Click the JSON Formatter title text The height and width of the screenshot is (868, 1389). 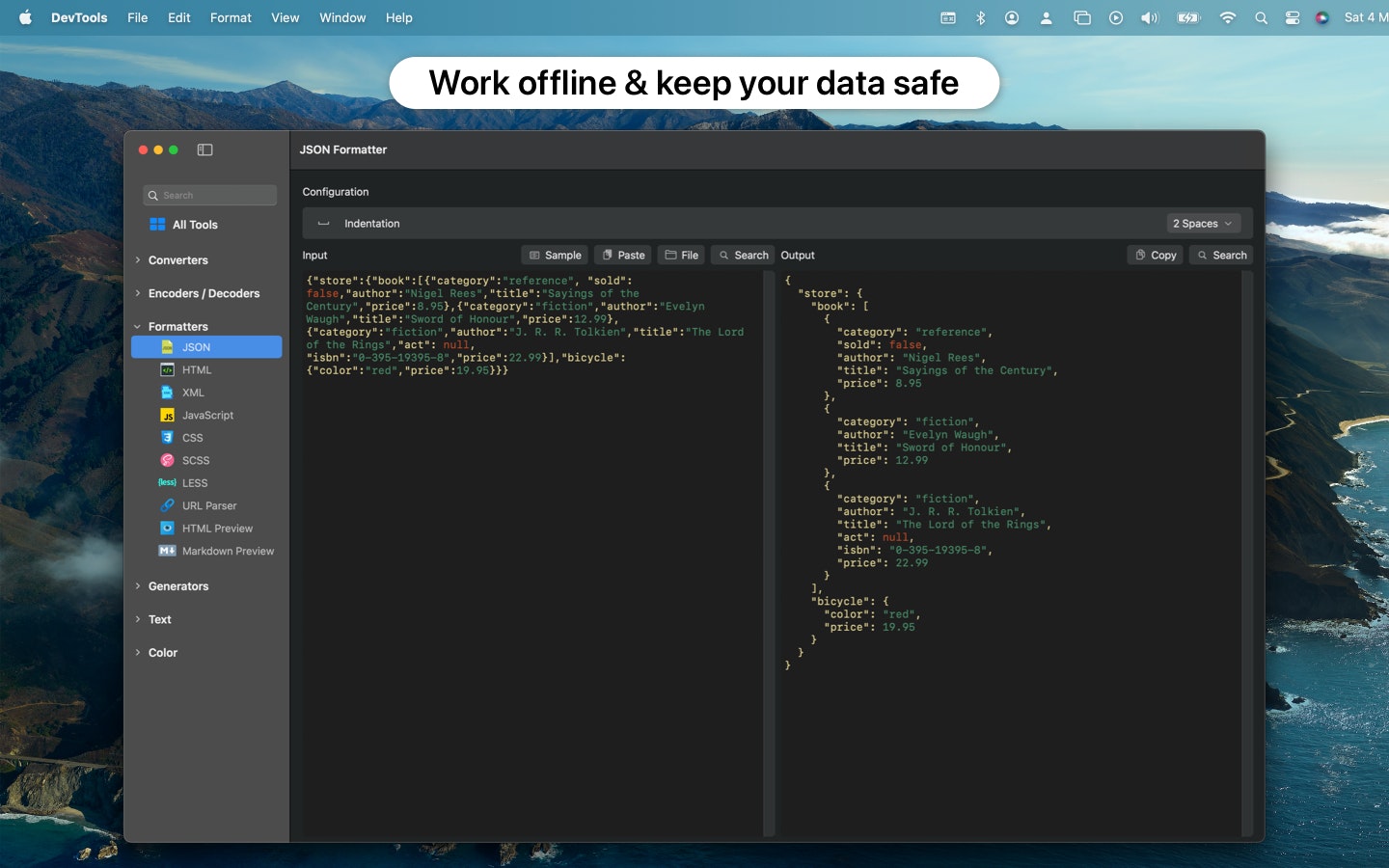click(x=343, y=149)
